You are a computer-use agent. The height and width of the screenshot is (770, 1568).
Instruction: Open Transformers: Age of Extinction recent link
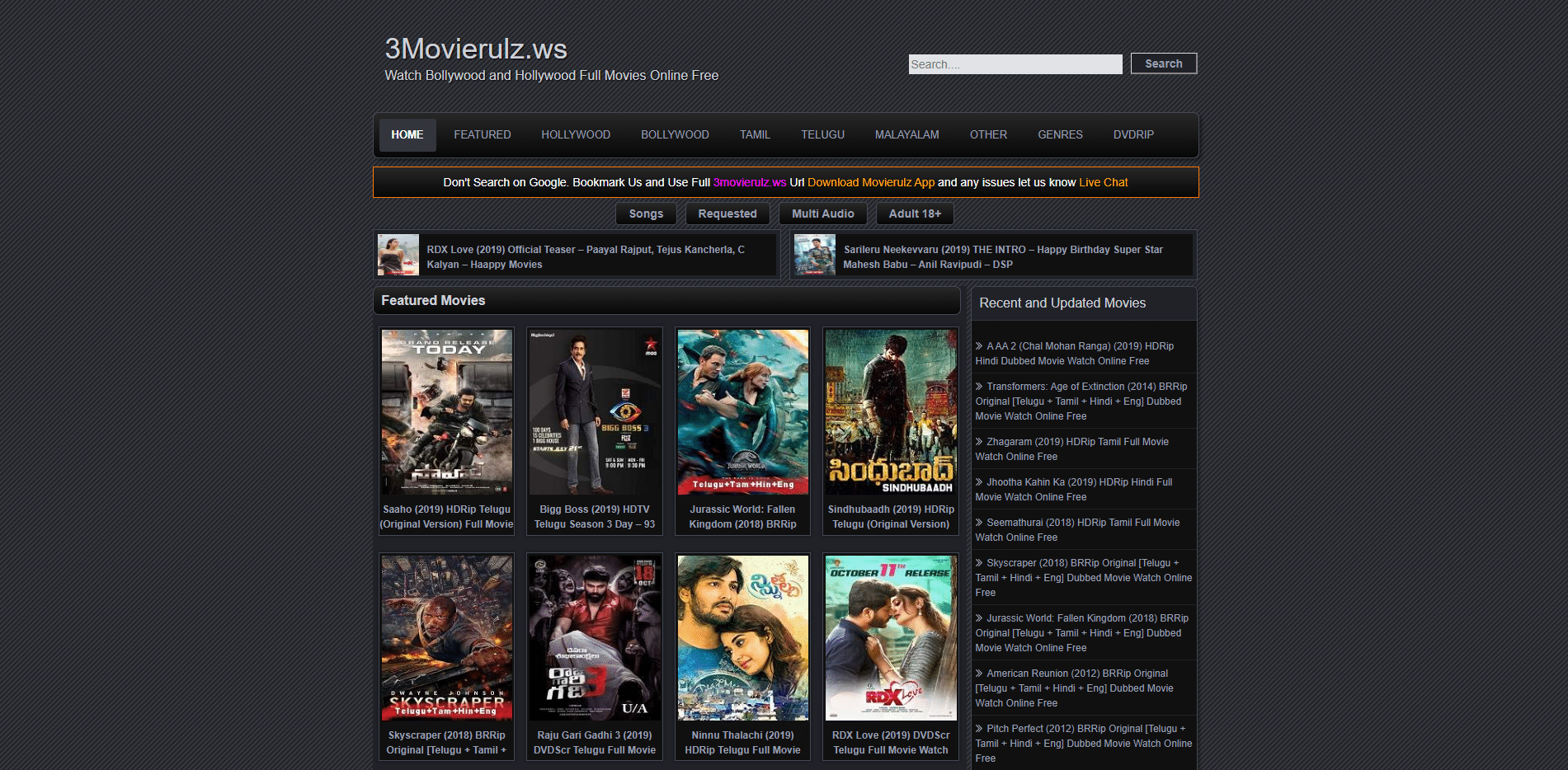tap(1081, 401)
